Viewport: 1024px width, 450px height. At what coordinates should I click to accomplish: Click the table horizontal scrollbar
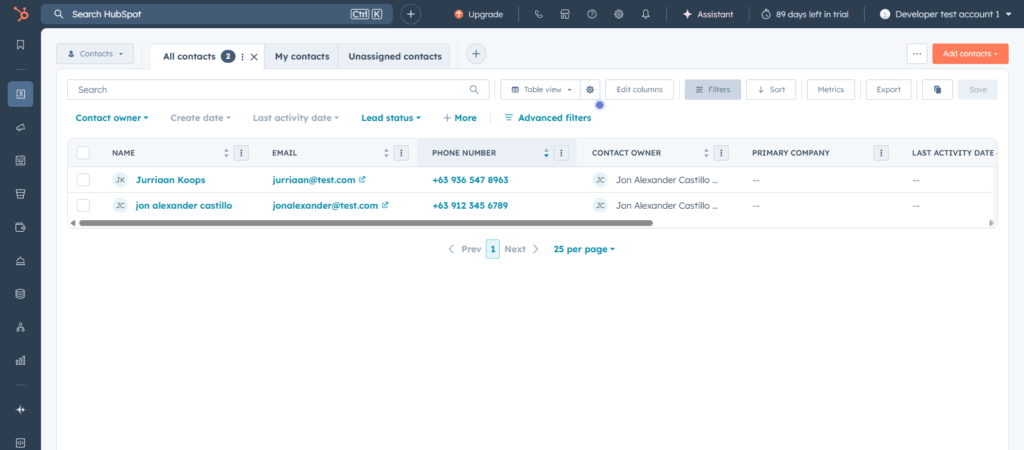pos(366,223)
